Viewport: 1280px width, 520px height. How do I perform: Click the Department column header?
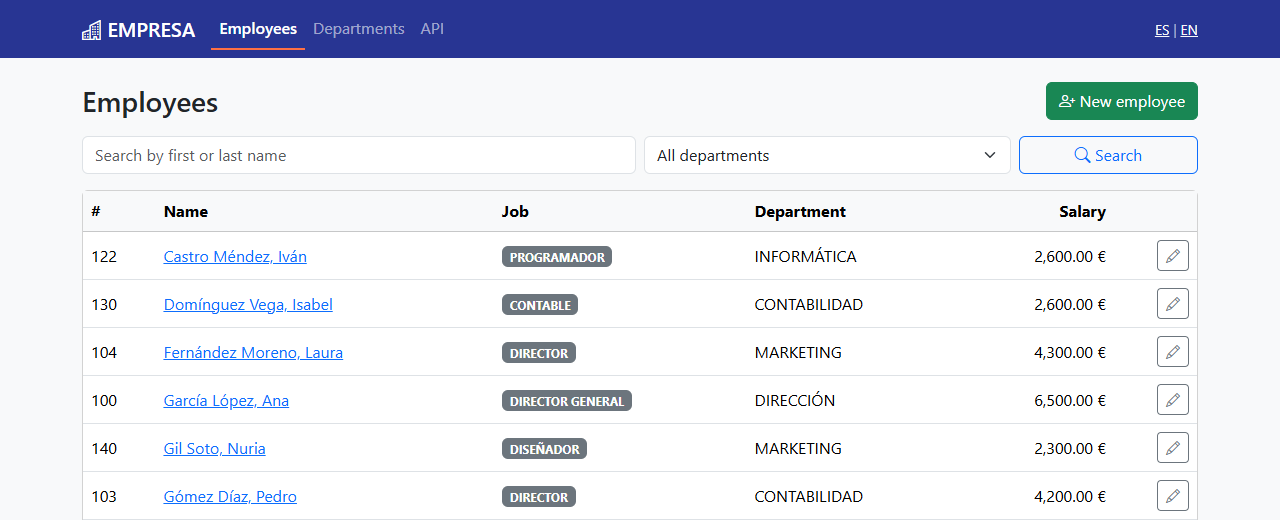coord(800,211)
